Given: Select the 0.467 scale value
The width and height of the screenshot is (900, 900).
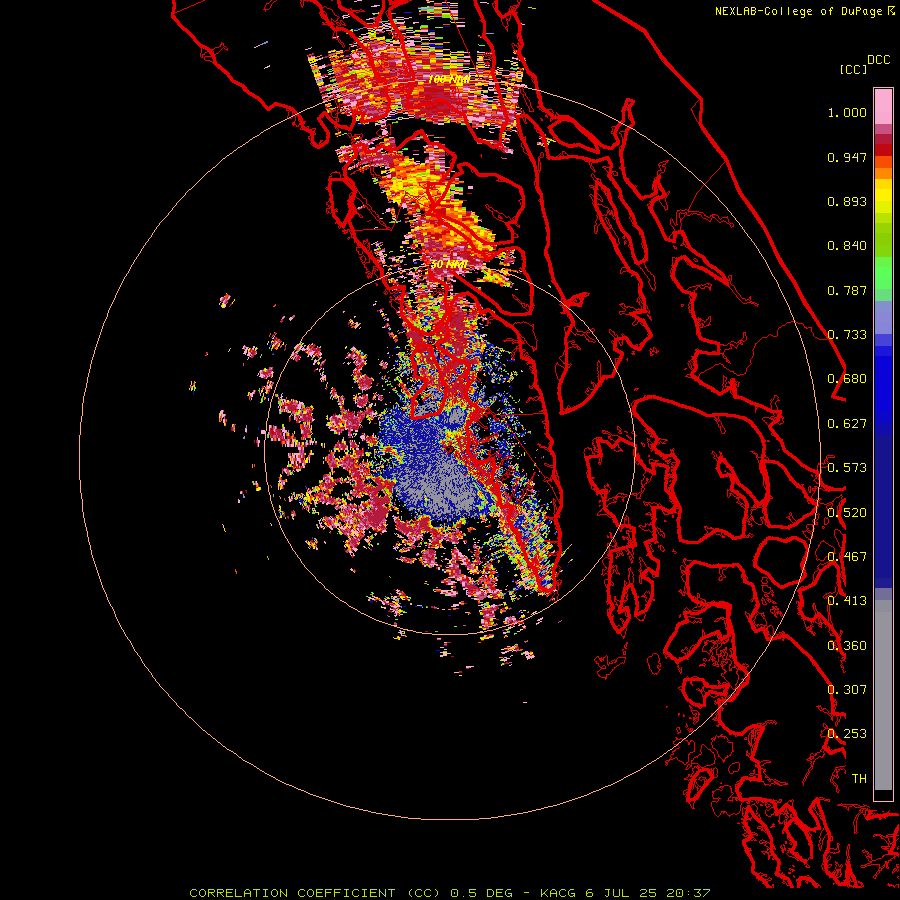Looking at the screenshot, I should click(847, 557).
